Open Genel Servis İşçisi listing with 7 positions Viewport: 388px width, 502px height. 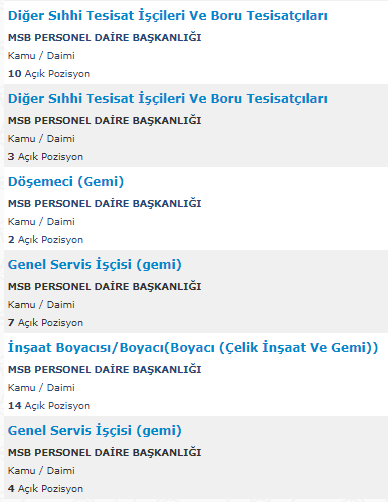tap(95, 265)
